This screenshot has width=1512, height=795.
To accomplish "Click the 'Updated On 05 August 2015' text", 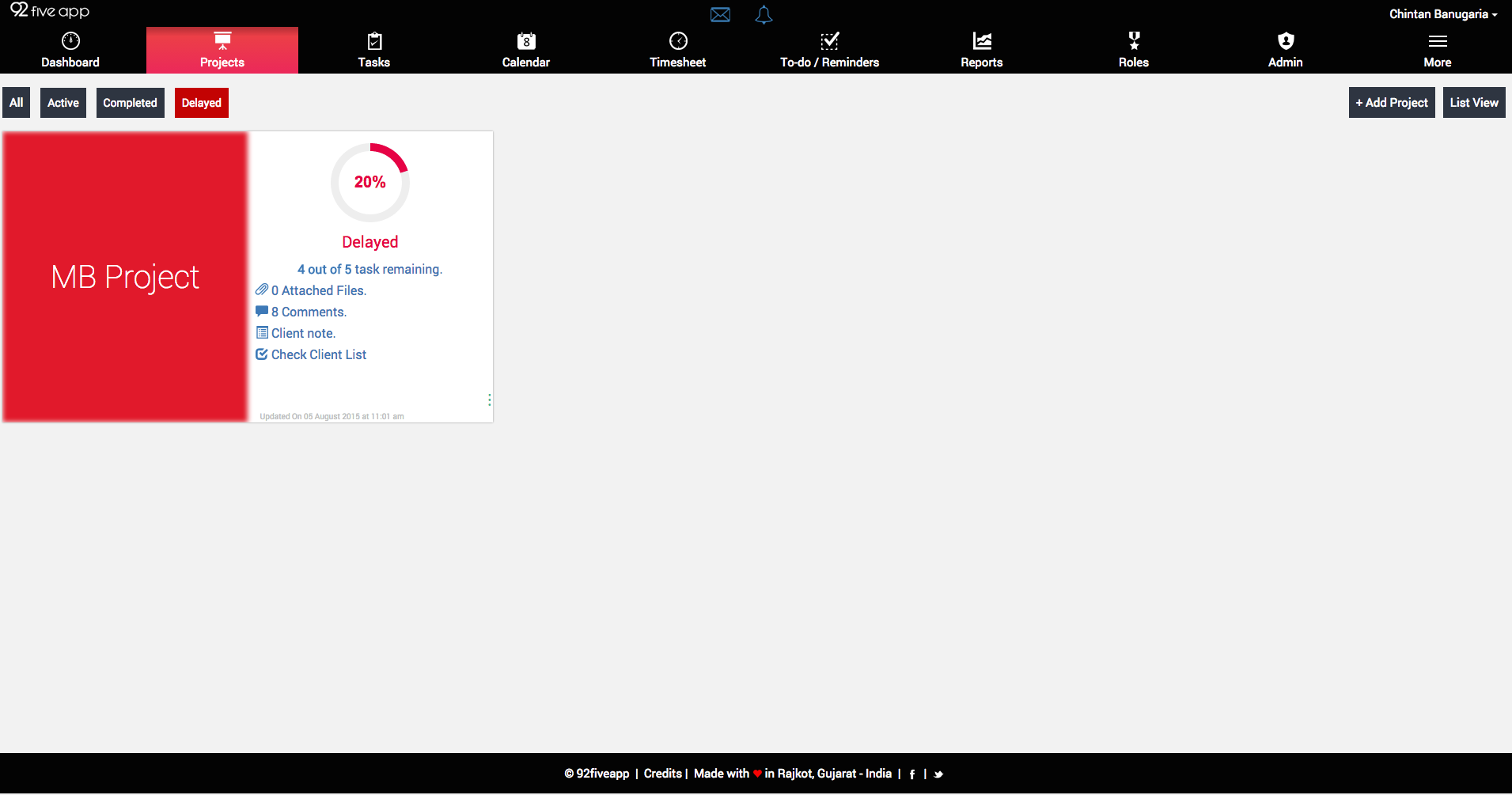I will coord(332,416).
